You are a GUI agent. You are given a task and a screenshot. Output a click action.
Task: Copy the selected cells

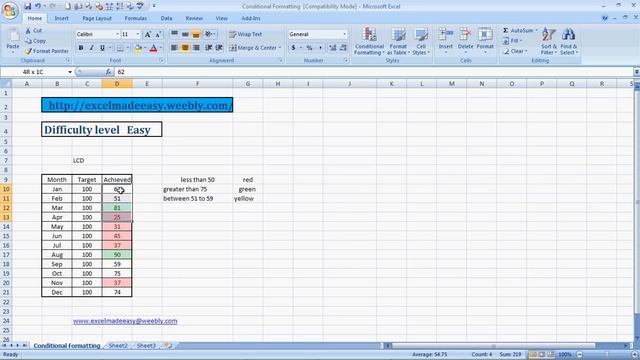35,41
